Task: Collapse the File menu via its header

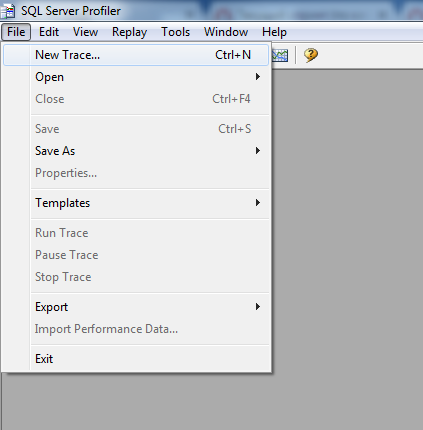Action: pos(16,32)
